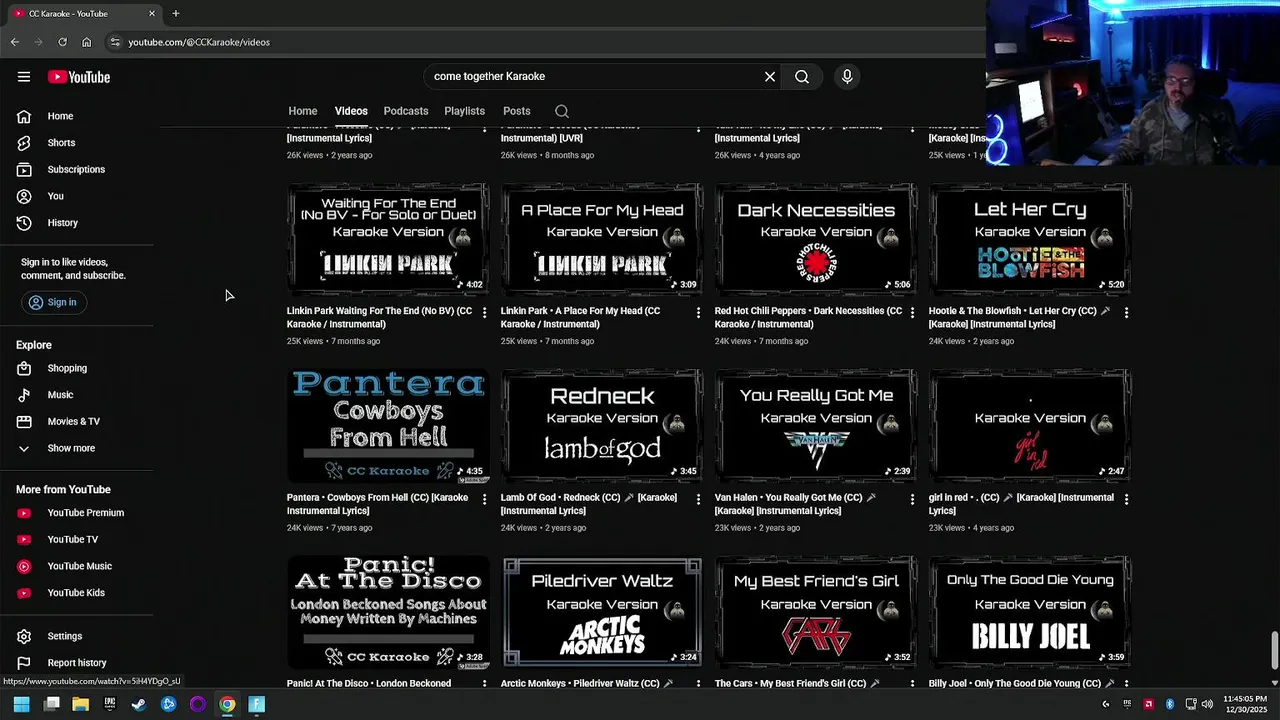Open the YouTube hamburger guide menu

tap(24, 77)
